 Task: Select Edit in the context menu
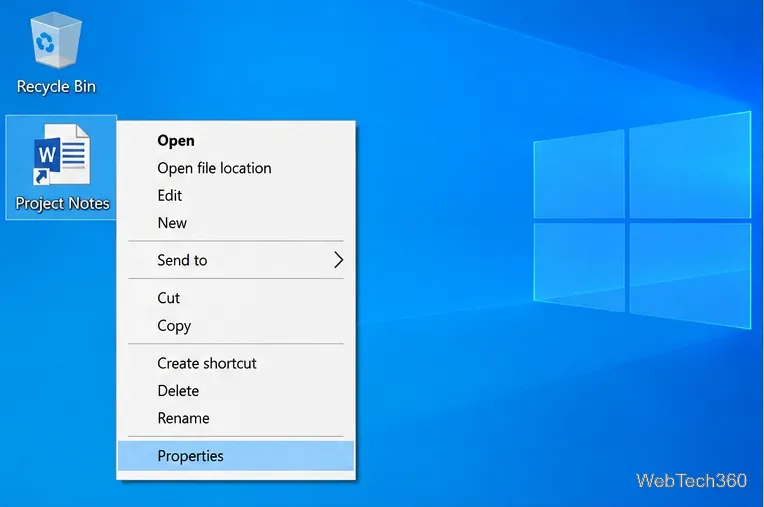[236, 195]
